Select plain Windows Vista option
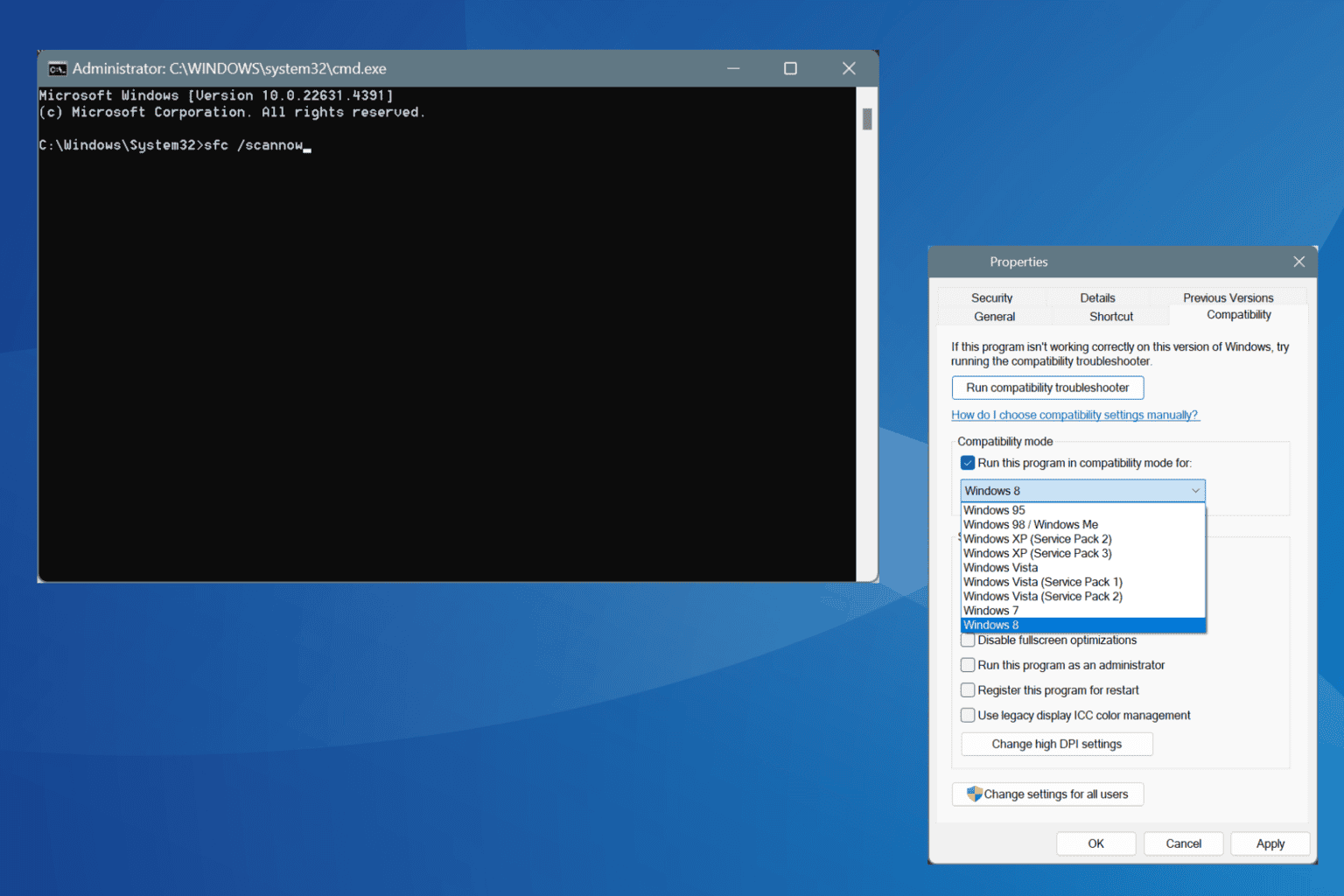 (x=1082, y=568)
